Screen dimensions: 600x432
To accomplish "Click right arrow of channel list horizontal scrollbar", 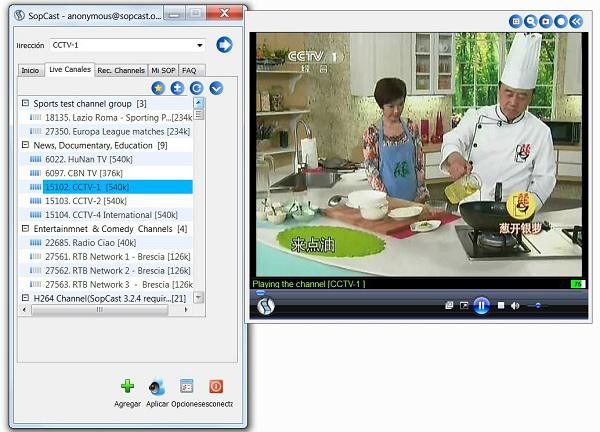I will 186,310.
